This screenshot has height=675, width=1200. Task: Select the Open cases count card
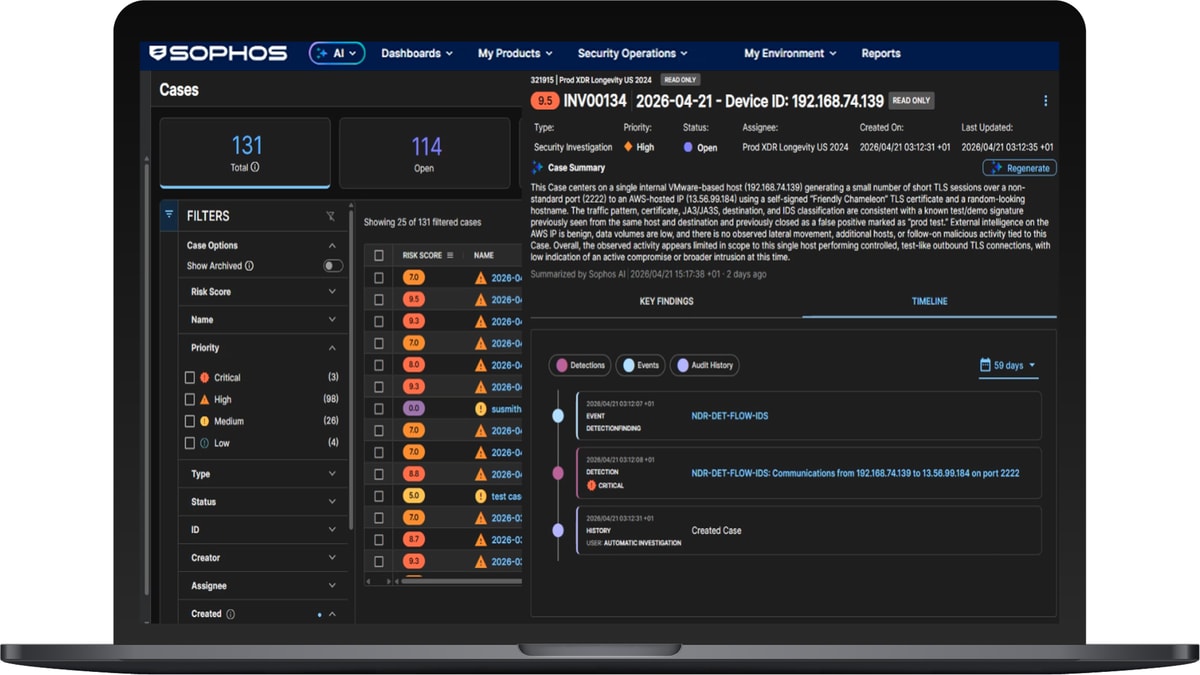tap(425, 153)
